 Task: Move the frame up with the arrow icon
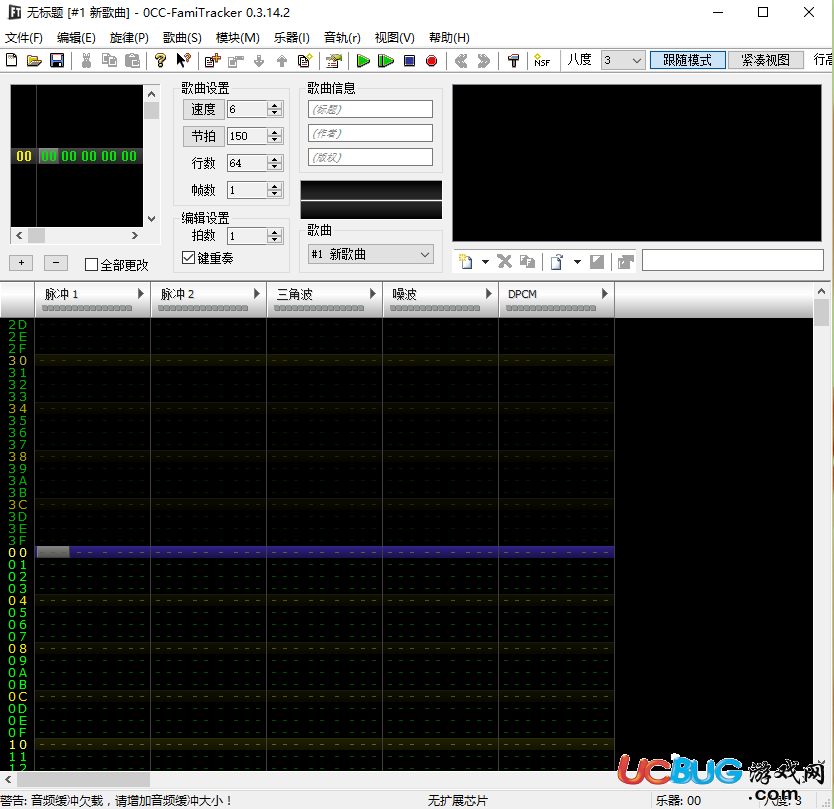[x=282, y=61]
